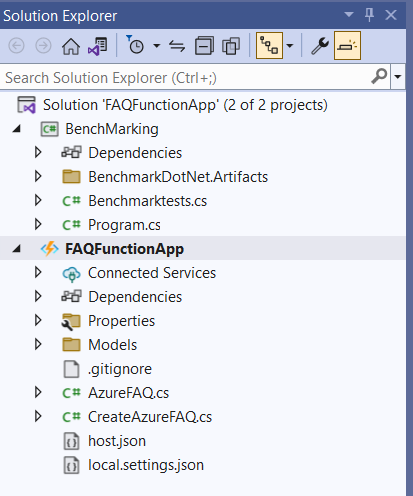Select host.json file

pos(117,441)
